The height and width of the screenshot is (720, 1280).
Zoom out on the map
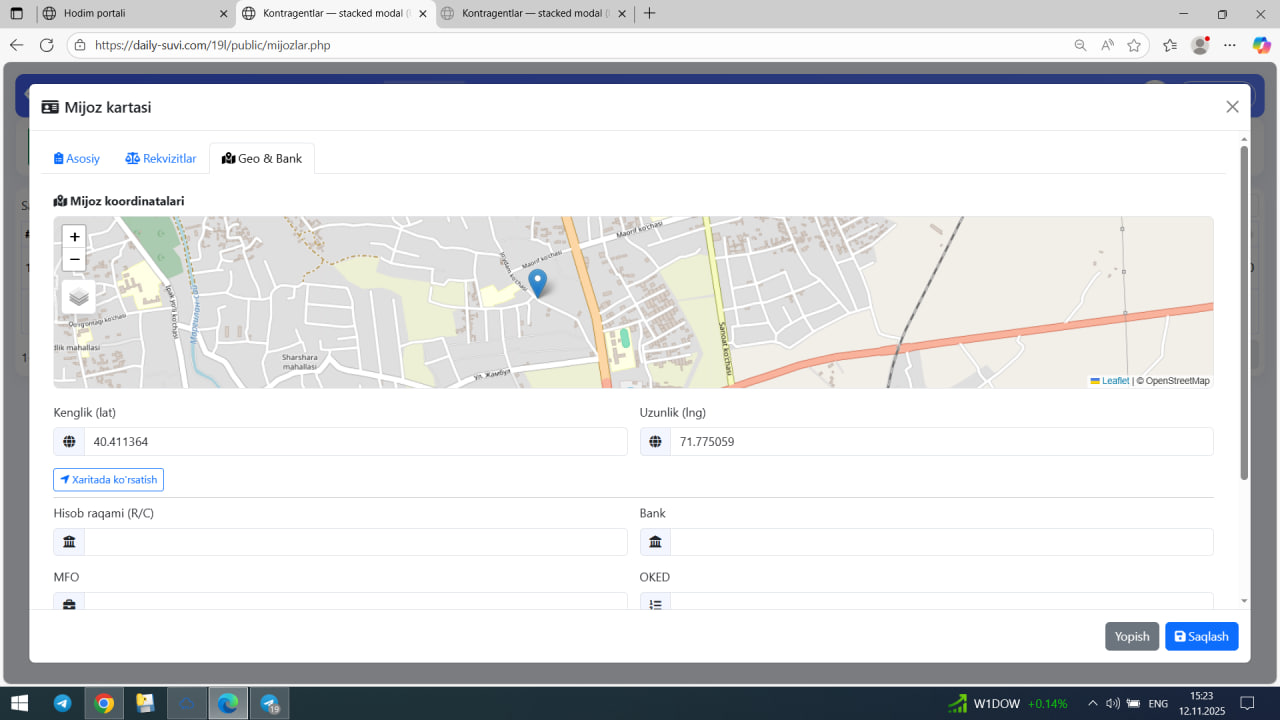[x=74, y=260]
